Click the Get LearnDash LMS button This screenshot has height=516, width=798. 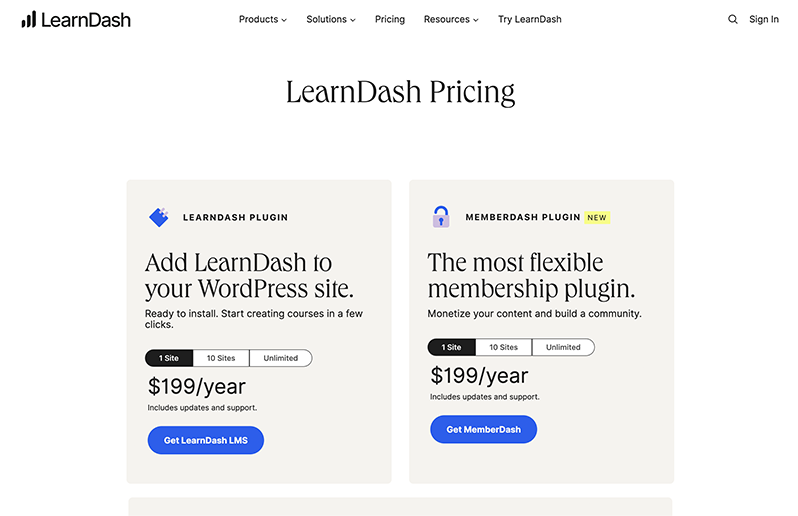(206, 440)
